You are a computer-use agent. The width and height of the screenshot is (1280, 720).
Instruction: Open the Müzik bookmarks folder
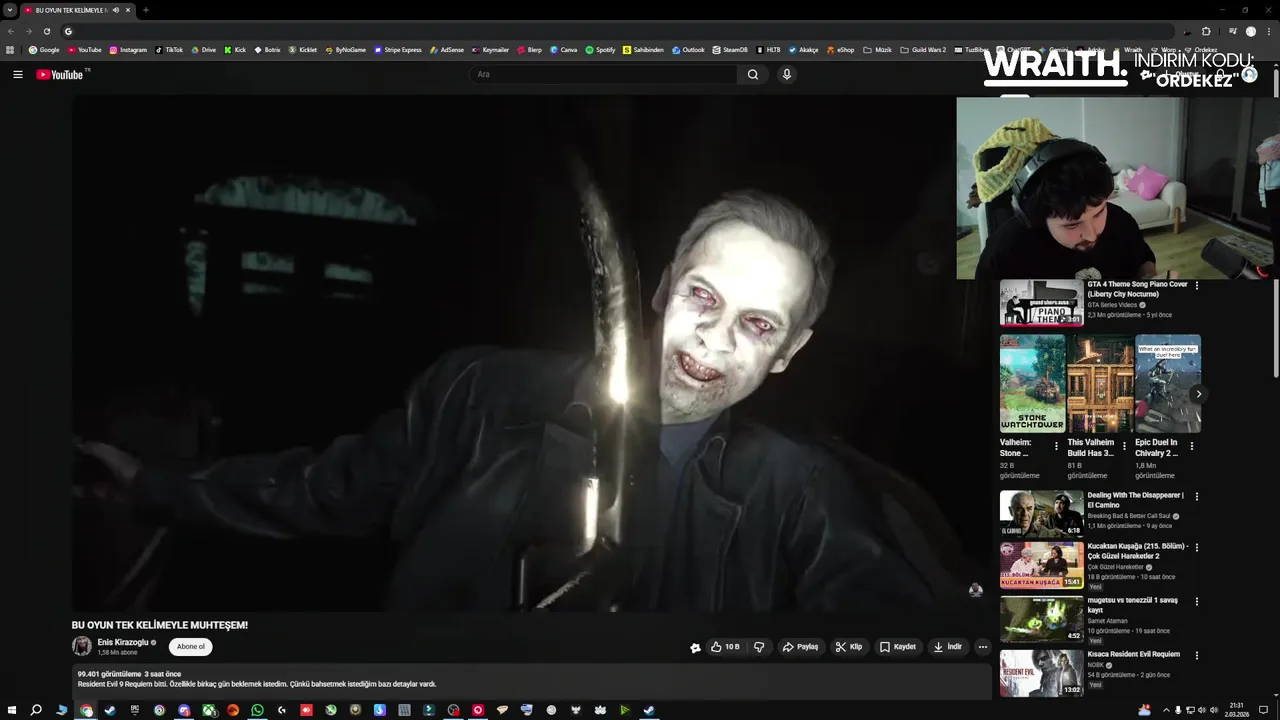pos(877,50)
